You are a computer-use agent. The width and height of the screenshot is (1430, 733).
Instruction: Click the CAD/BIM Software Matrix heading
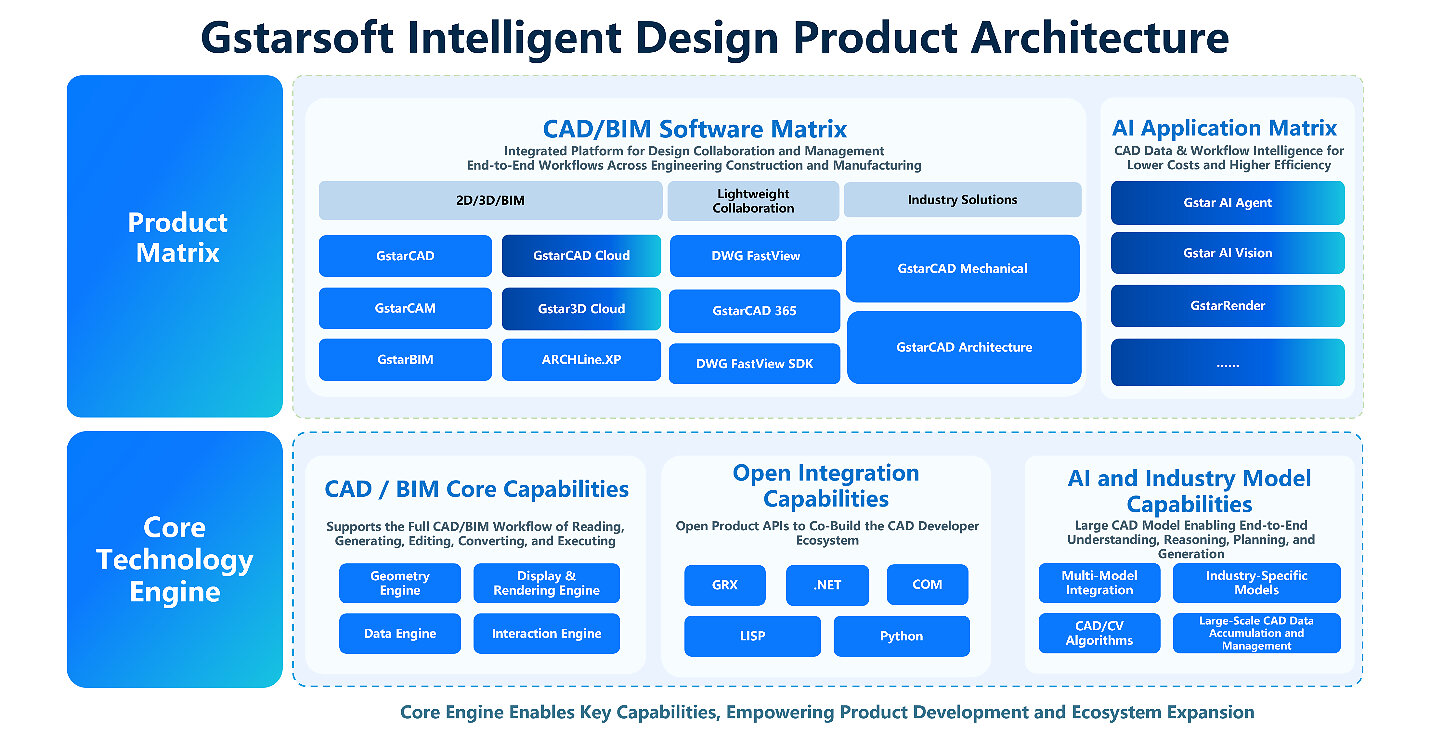[x=695, y=129]
